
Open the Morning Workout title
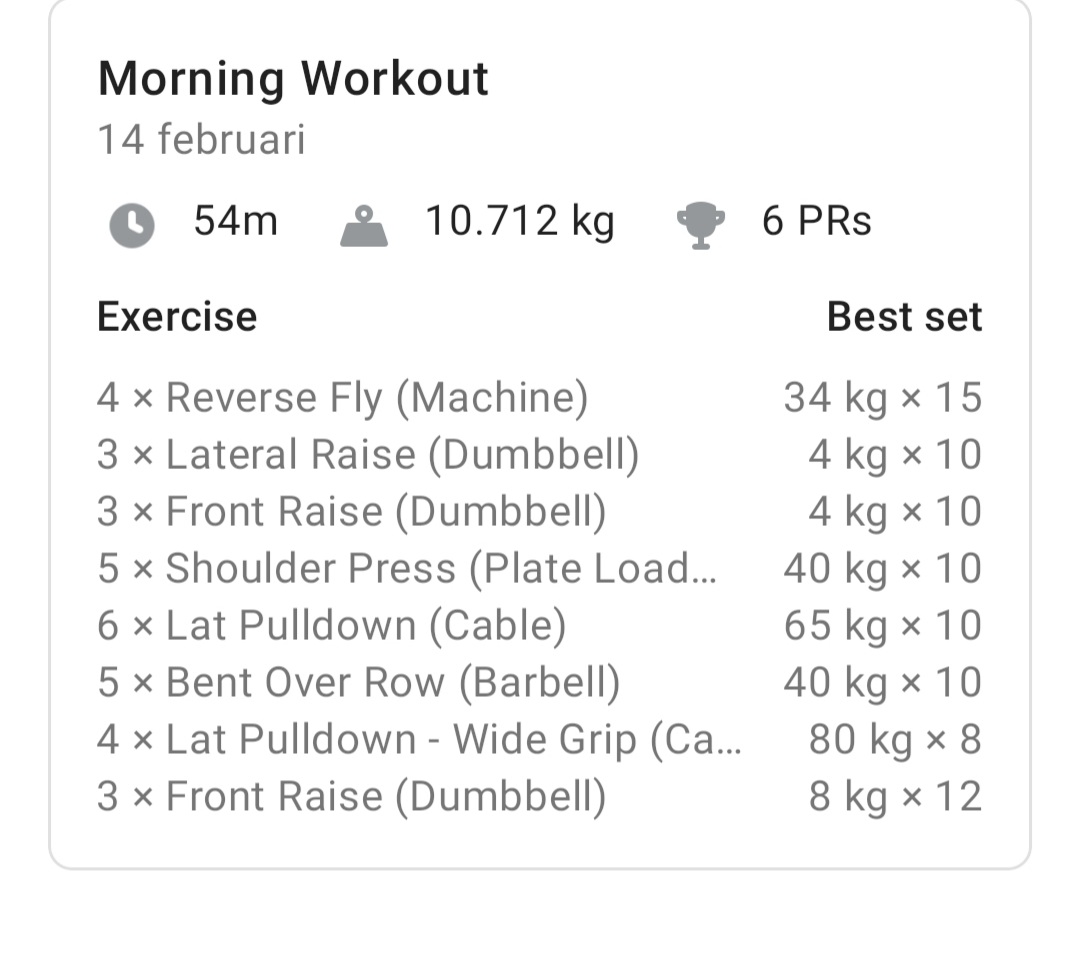pos(293,79)
